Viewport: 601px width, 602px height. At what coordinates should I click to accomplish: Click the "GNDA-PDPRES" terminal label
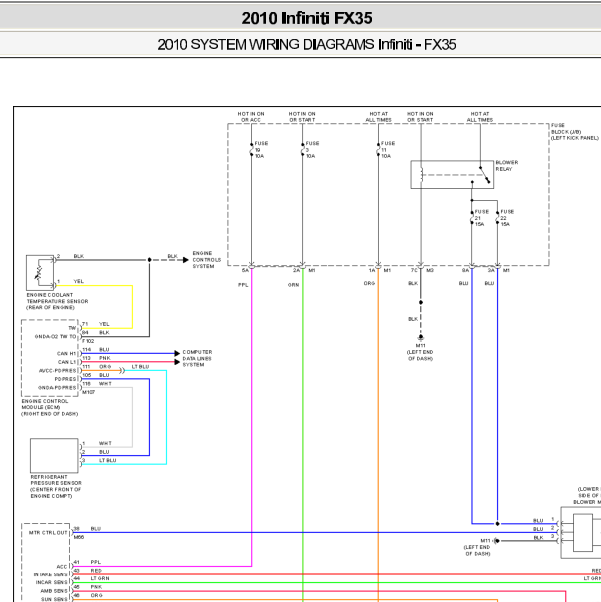pos(57,388)
